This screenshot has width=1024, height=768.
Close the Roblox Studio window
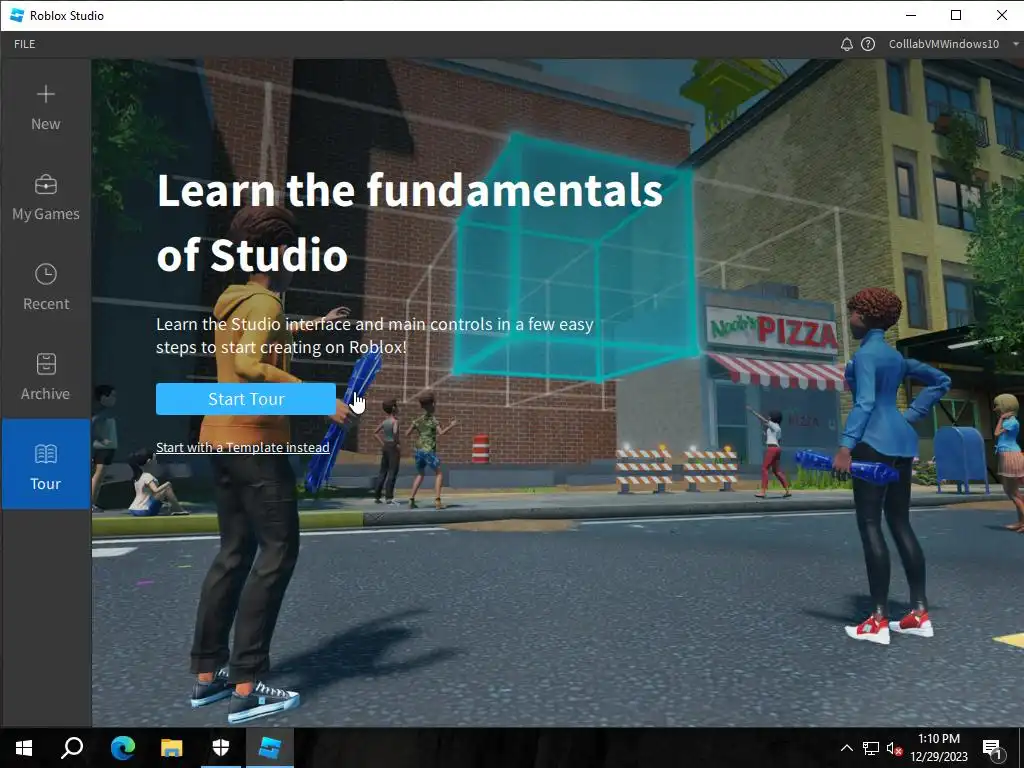[x=1001, y=15]
